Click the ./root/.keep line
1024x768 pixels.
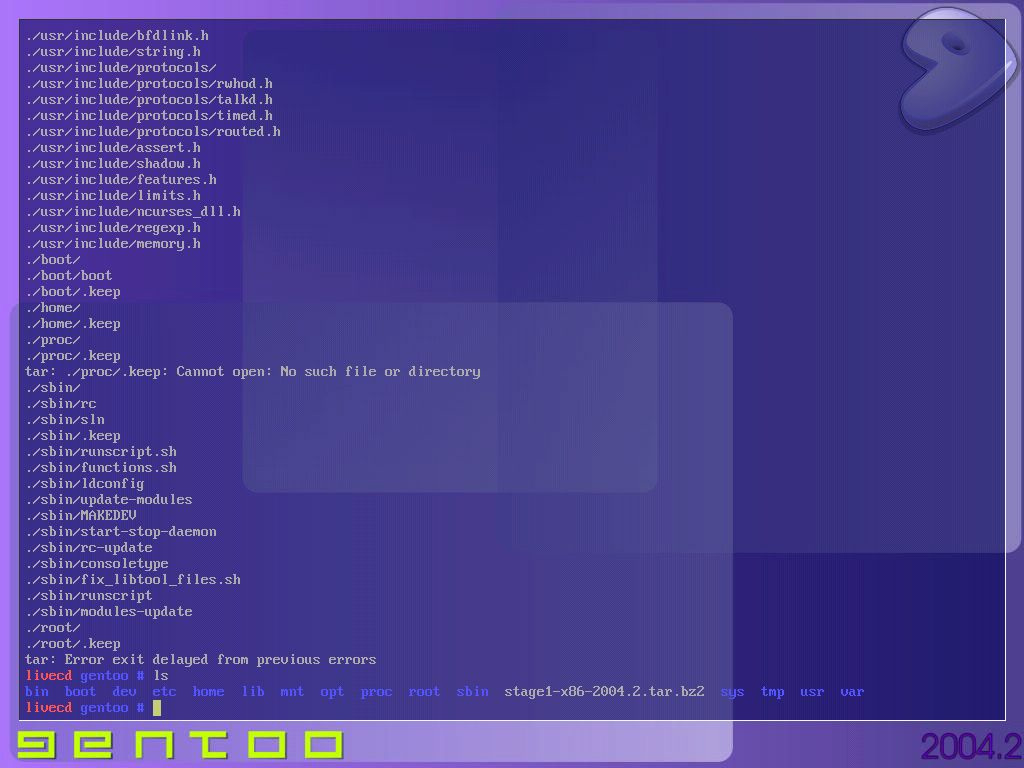click(73, 644)
